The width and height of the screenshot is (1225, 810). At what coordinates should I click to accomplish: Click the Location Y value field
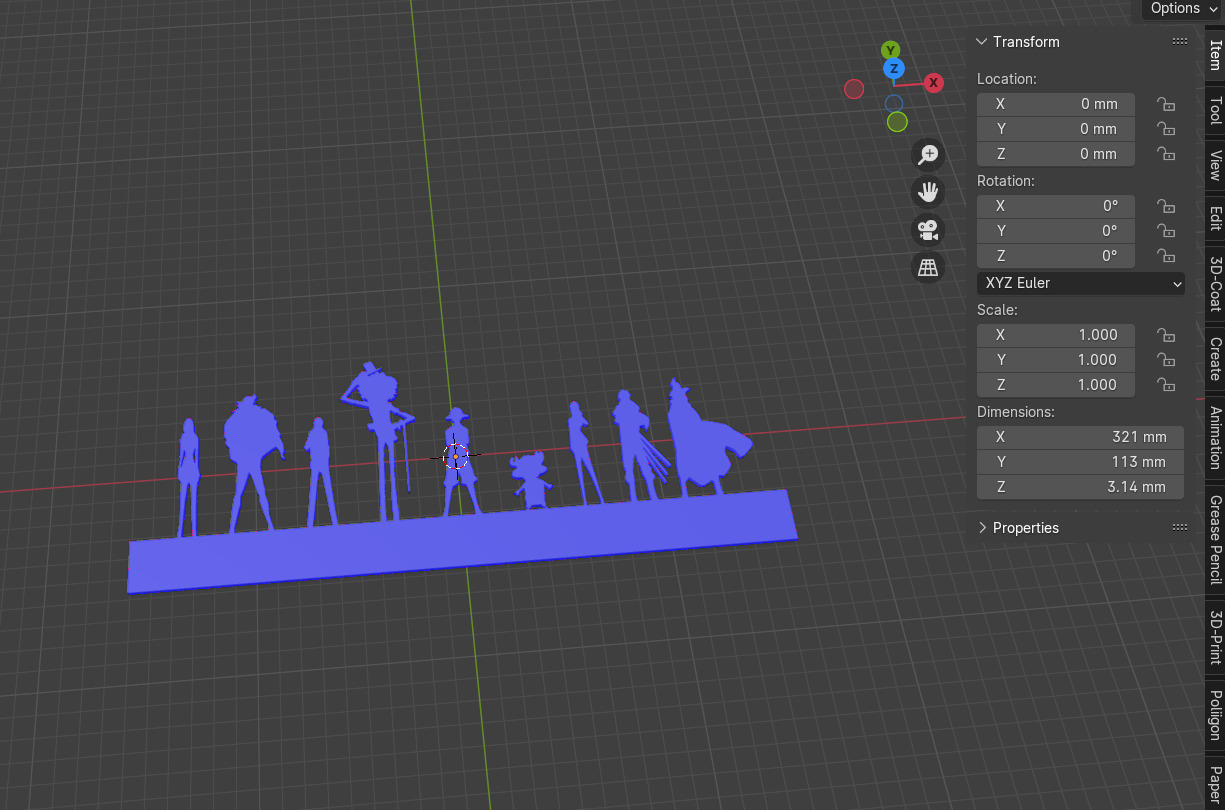pyautogui.click(x=1056, y=129)
